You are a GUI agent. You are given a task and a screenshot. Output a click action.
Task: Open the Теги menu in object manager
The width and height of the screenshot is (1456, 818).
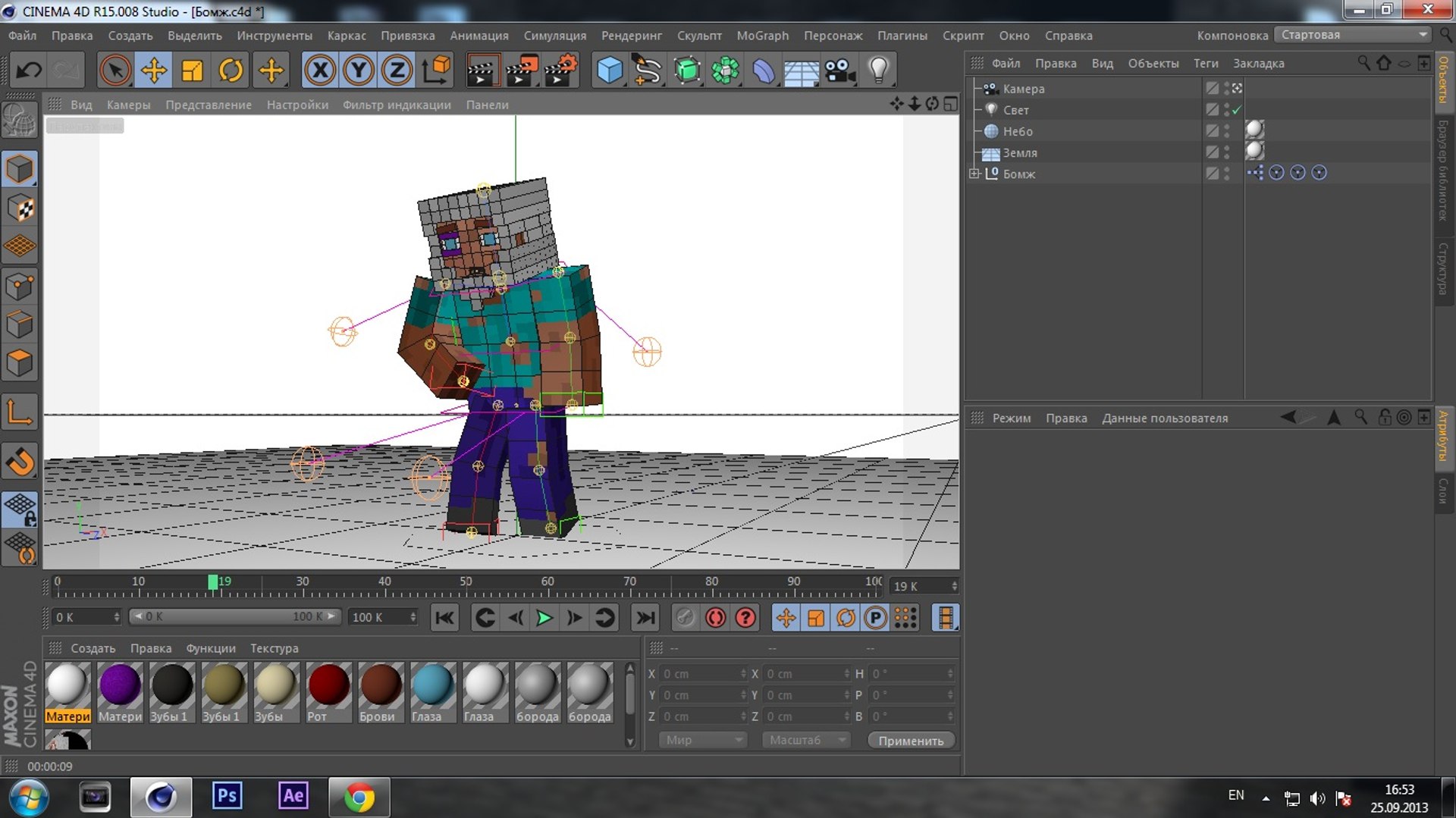click(1206, 64)
